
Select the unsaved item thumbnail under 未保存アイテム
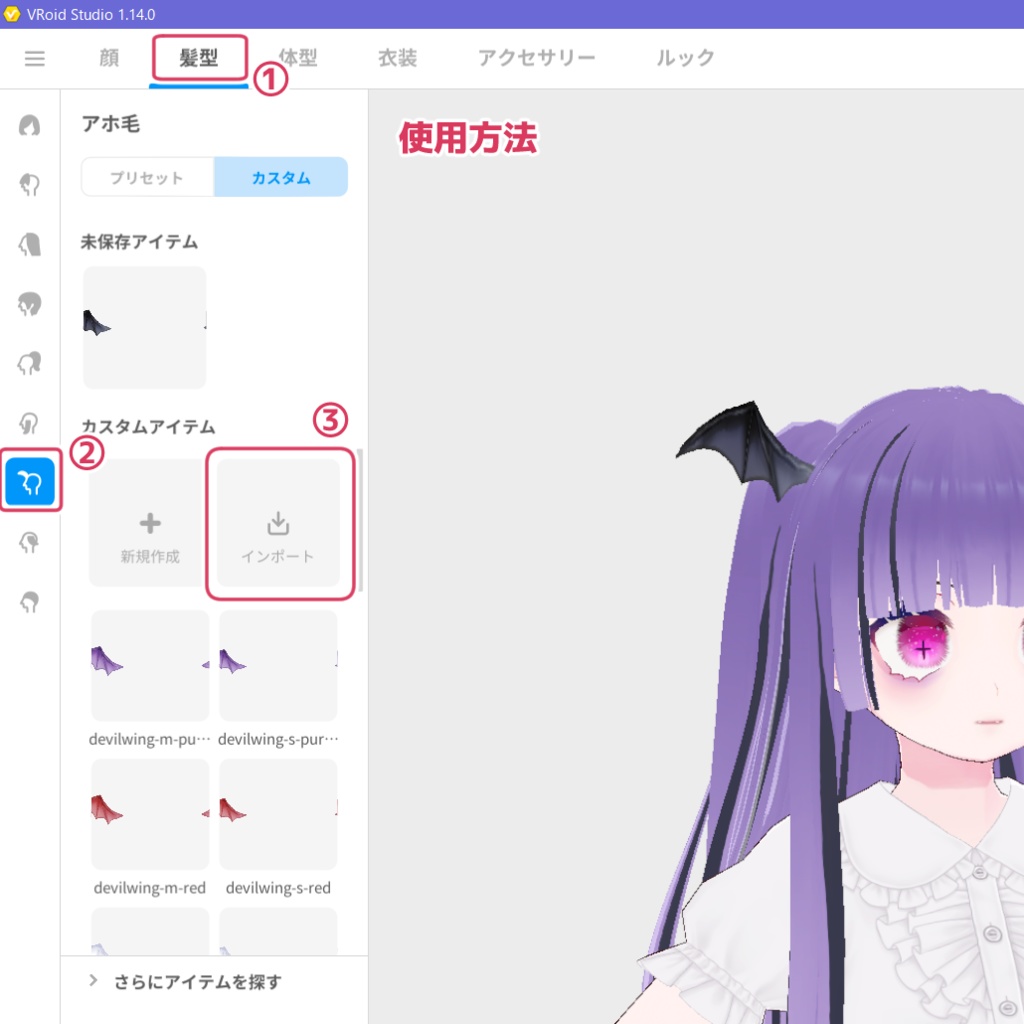[x=144, y=327]
